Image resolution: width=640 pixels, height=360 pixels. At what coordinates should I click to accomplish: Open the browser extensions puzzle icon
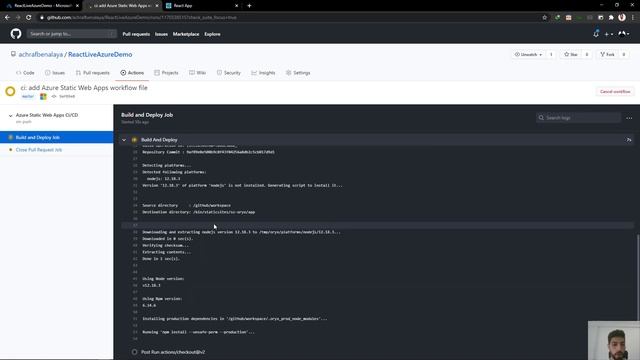point(611,18)
